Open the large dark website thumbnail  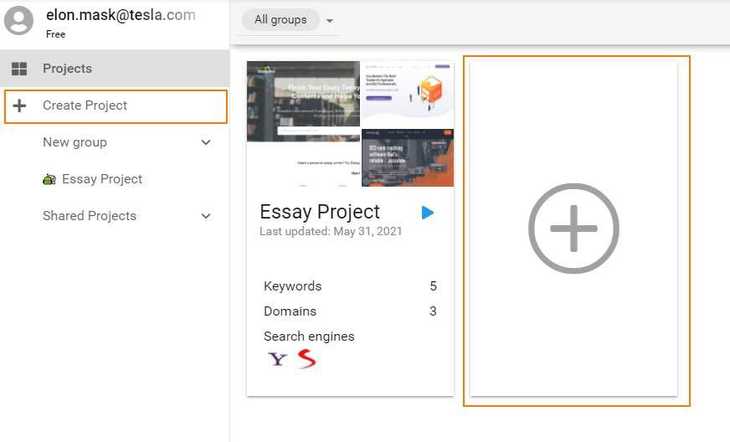[304, 101]
